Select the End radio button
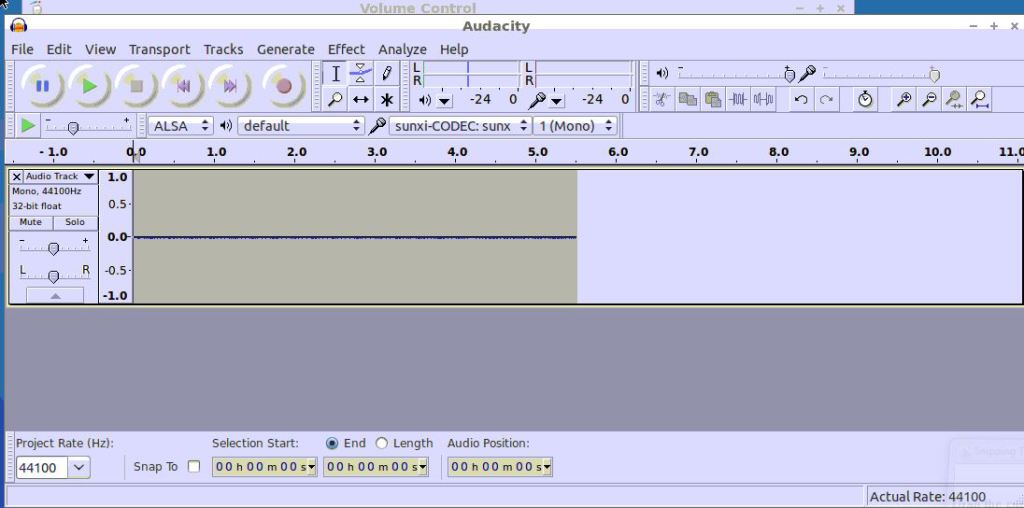Image resolution: width=1024 pixels, height=508 pixels. 332,443
